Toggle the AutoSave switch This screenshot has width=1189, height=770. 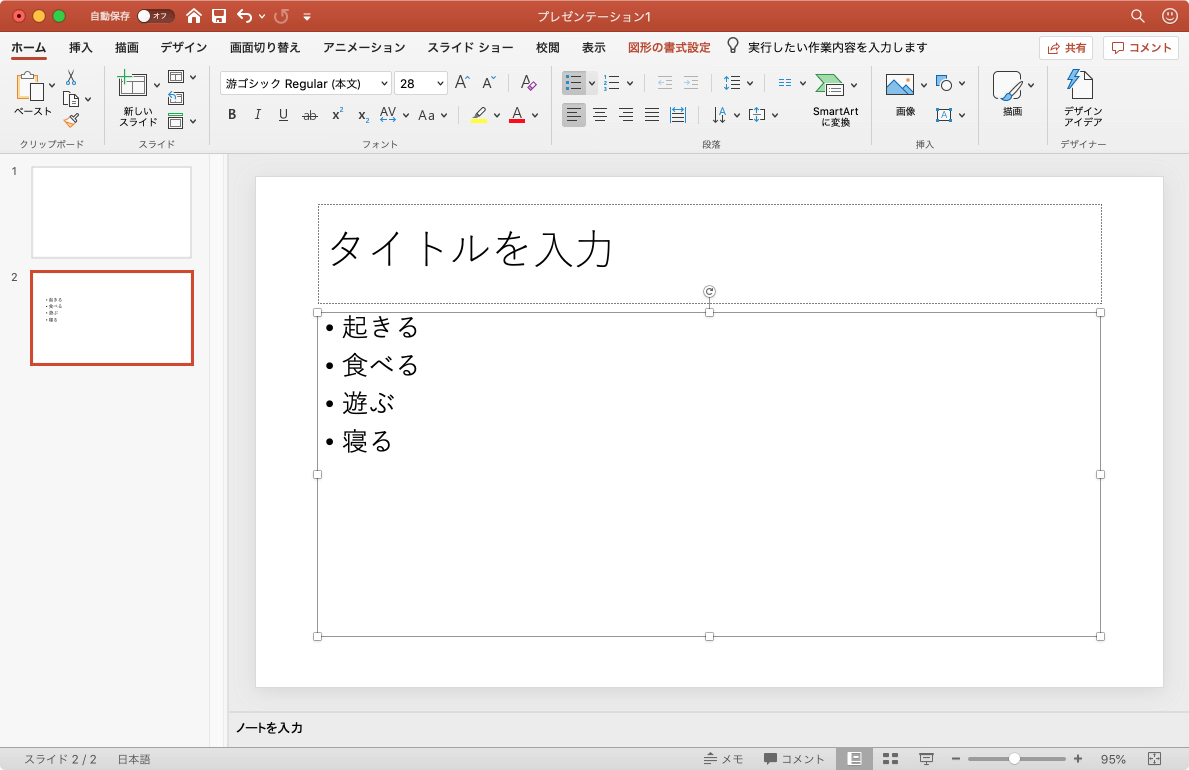[x=155, y=16]
